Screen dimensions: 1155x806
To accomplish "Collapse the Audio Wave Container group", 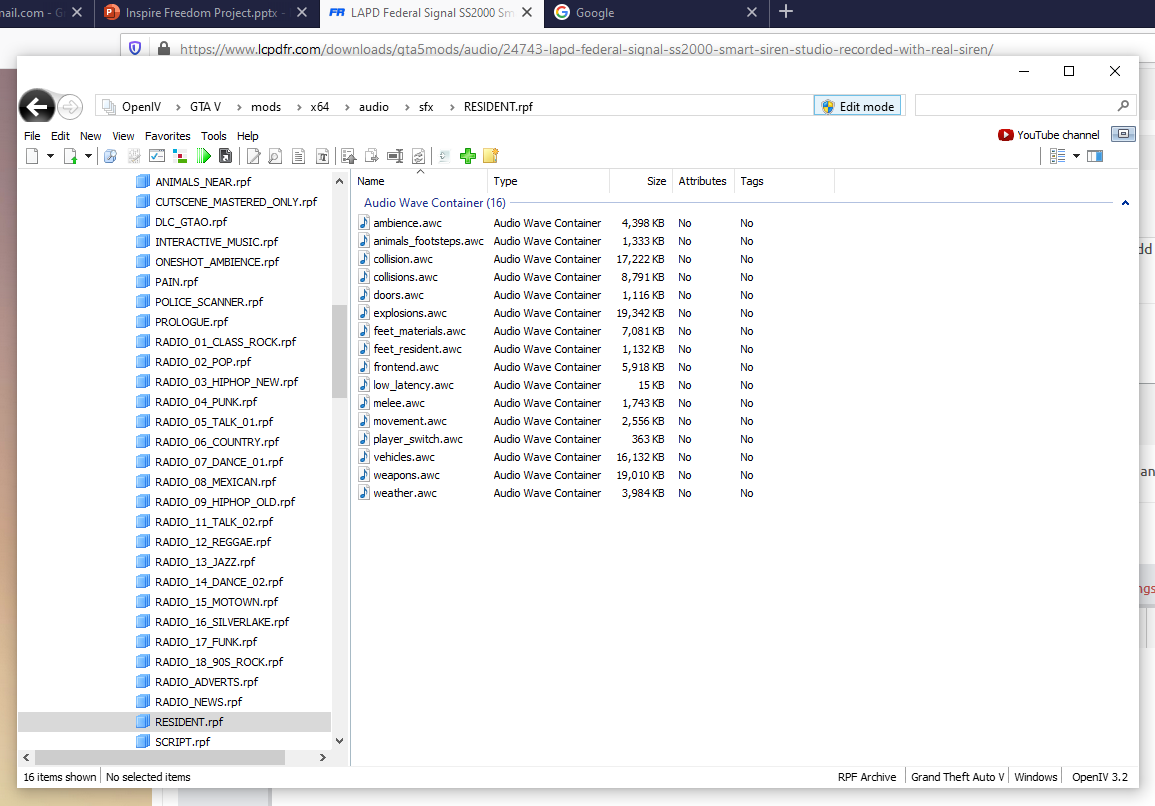I will [x=1125, y=203].
